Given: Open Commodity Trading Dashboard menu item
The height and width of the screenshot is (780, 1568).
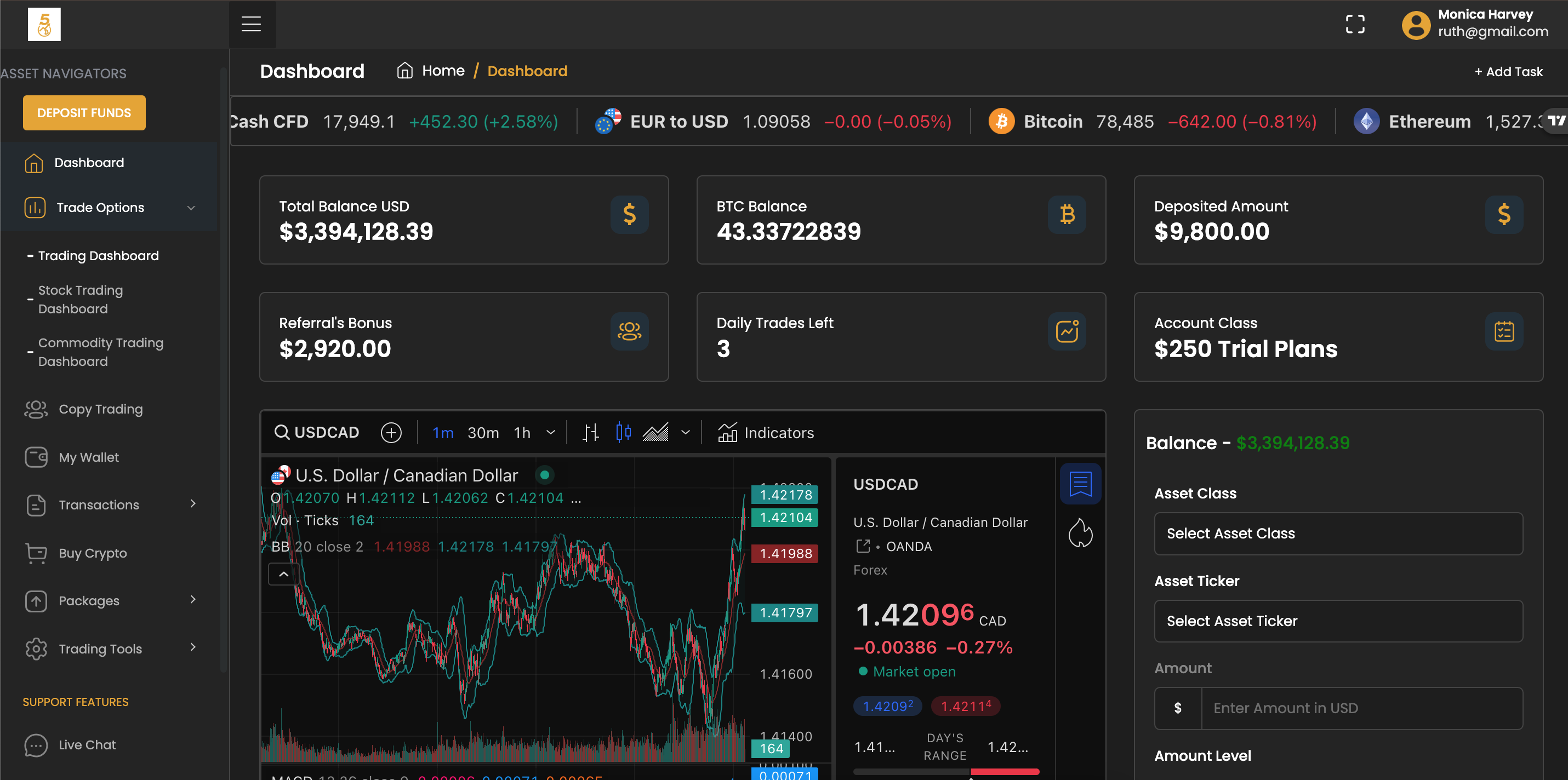Looking at the screenshot, I should tap(100, 352).
